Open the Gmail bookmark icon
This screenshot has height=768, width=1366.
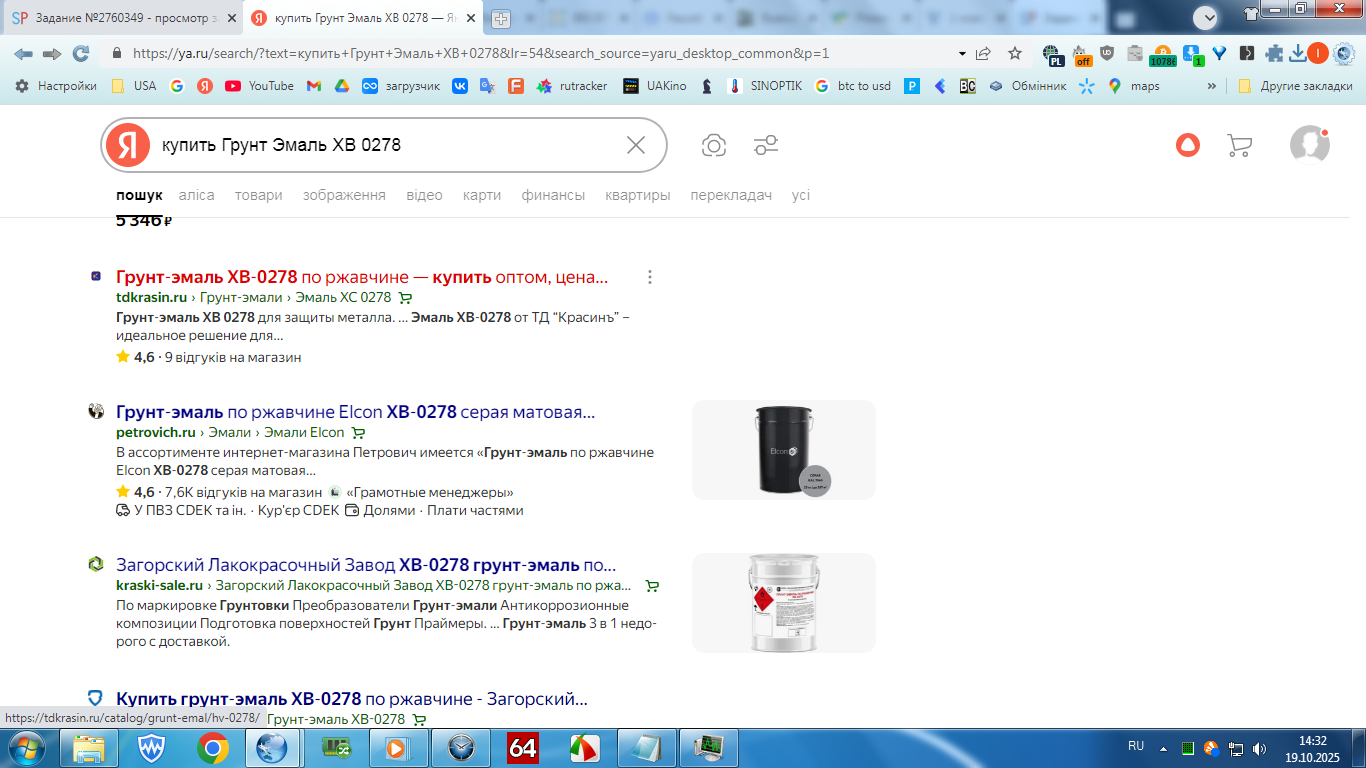pyautogui.click(x=313, y=86)
